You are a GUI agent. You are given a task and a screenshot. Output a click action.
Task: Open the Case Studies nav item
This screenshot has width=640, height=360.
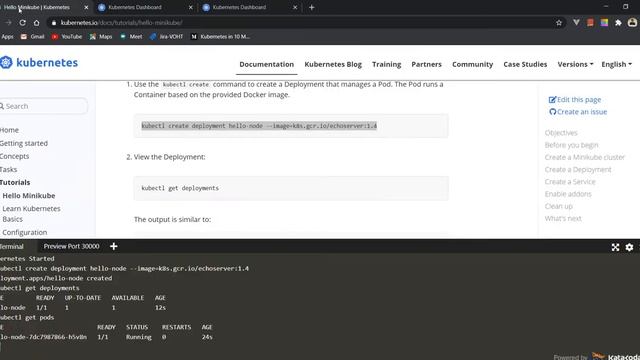click(x=525, y=64)
